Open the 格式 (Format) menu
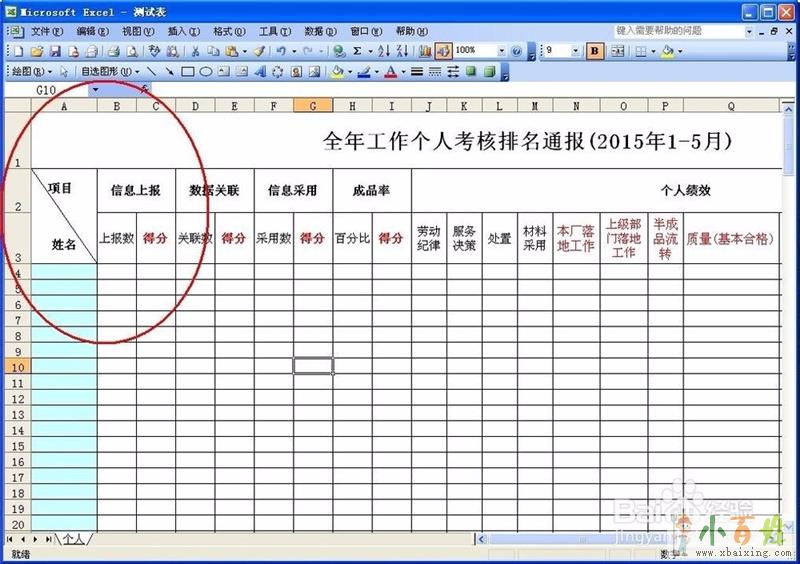This screenshot has height=564, width=800. click(x=229, y=31)
